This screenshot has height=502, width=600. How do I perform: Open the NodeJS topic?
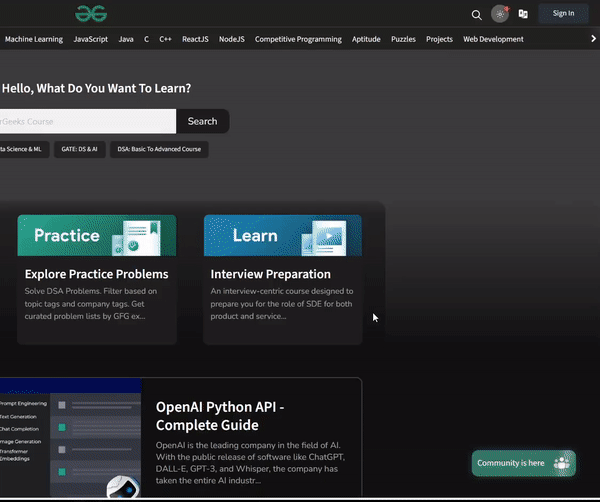[x=232, y=39]
